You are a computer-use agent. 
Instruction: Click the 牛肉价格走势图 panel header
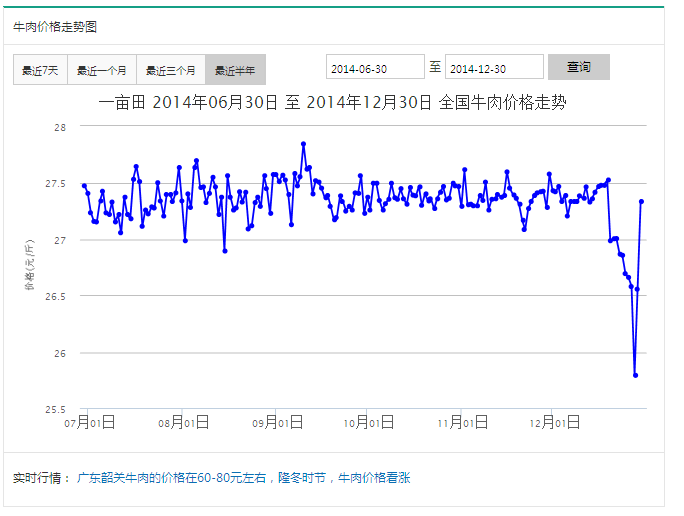click(x=55, y=27)
